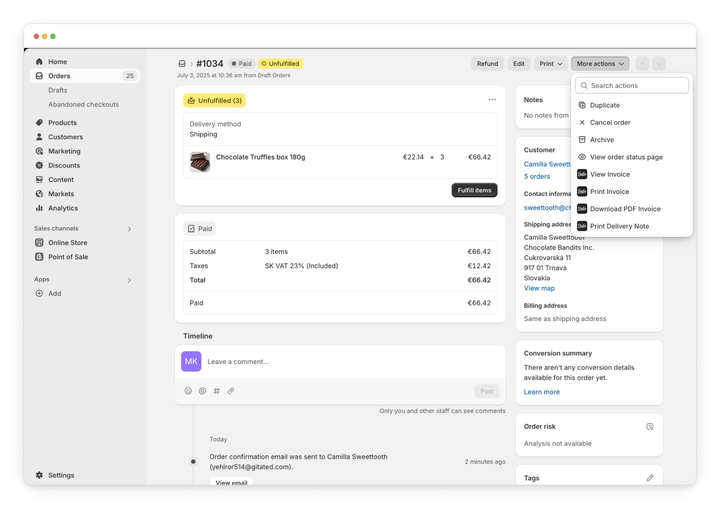Click the Content icon in sidebar
This screenshot has height=509, width=720.
pyautogui.click(x=39, y=180)
